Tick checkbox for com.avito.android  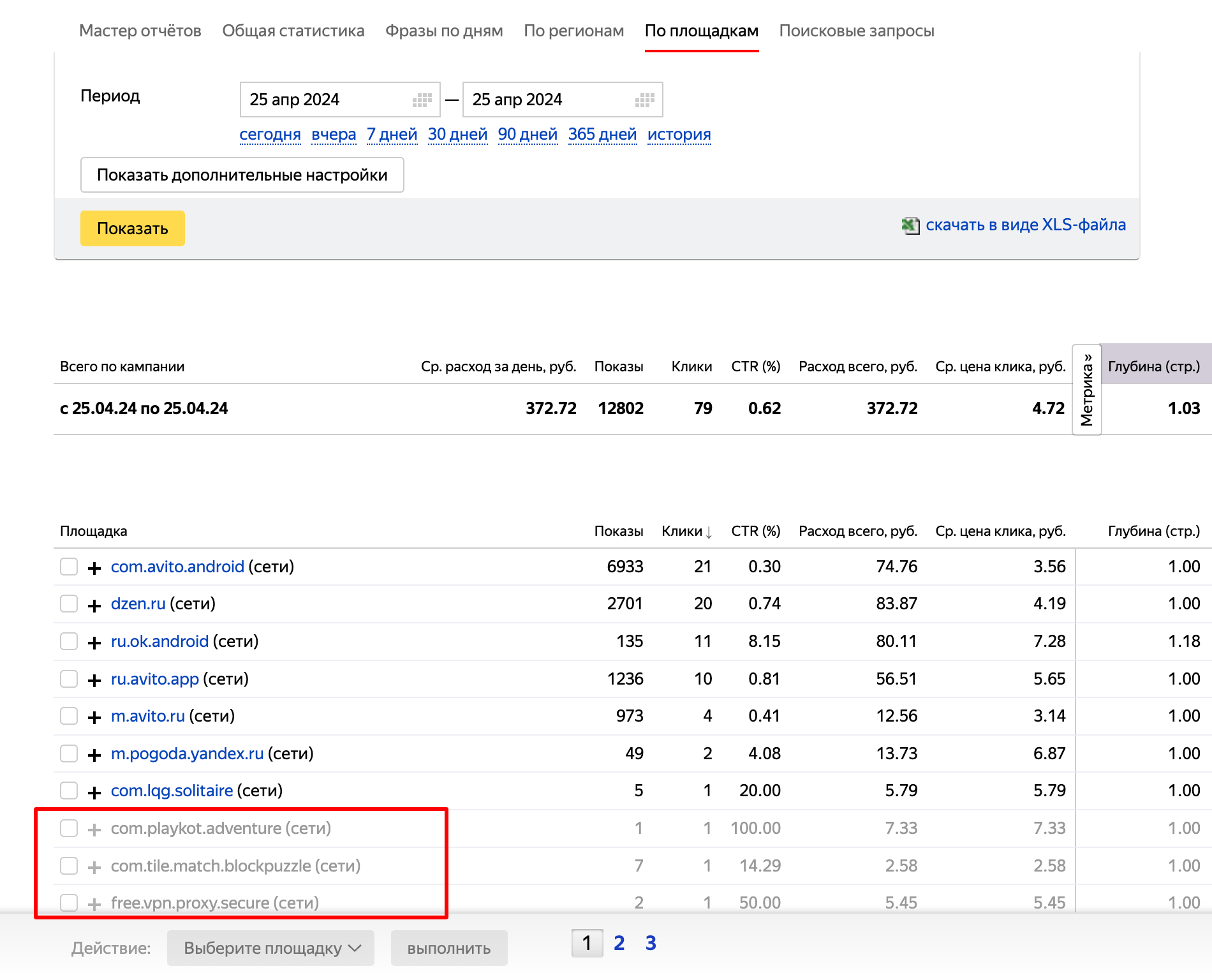pyautogui.click(x=69, y=567)
